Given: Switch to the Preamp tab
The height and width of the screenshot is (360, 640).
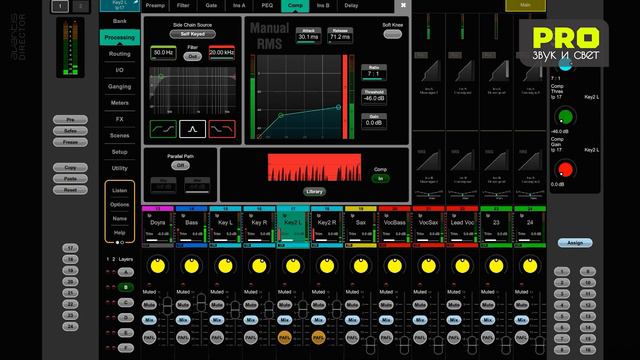Looking at the screenshot, I should coord(155,5).
